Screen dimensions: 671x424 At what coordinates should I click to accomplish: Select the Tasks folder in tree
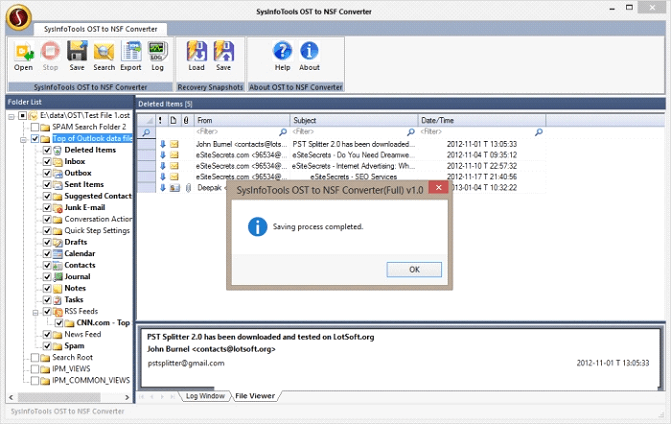pos(74,300)
